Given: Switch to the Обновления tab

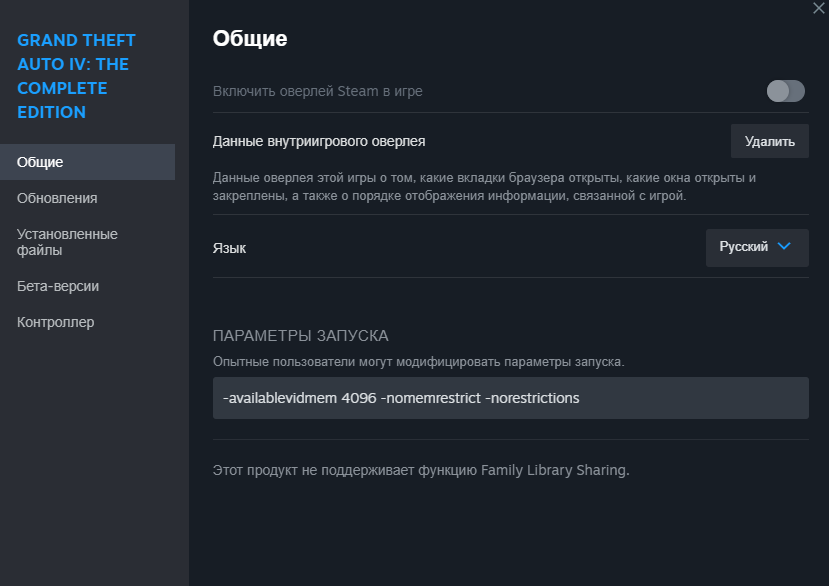Looking at the screenshot, I should pyautogui.click(x=57, y=198).
